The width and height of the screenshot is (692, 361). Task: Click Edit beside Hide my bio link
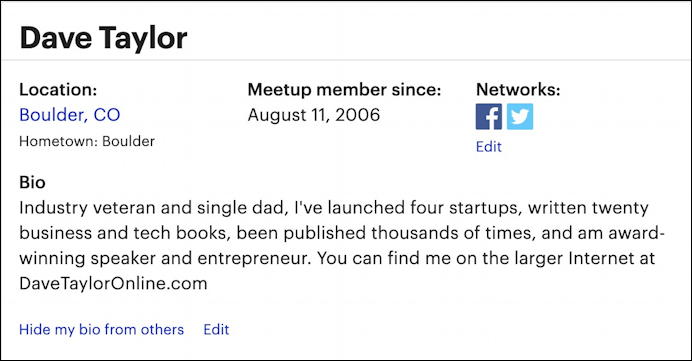[x=216, y=329]
